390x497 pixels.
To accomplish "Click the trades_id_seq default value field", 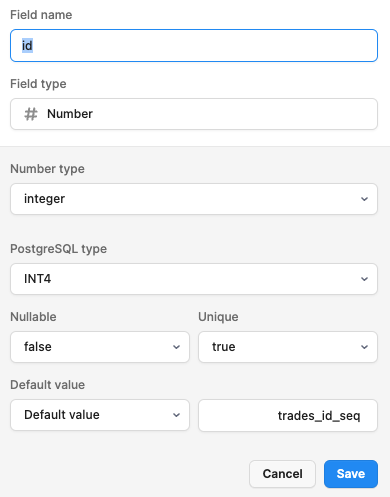I will tap(288, 415).
